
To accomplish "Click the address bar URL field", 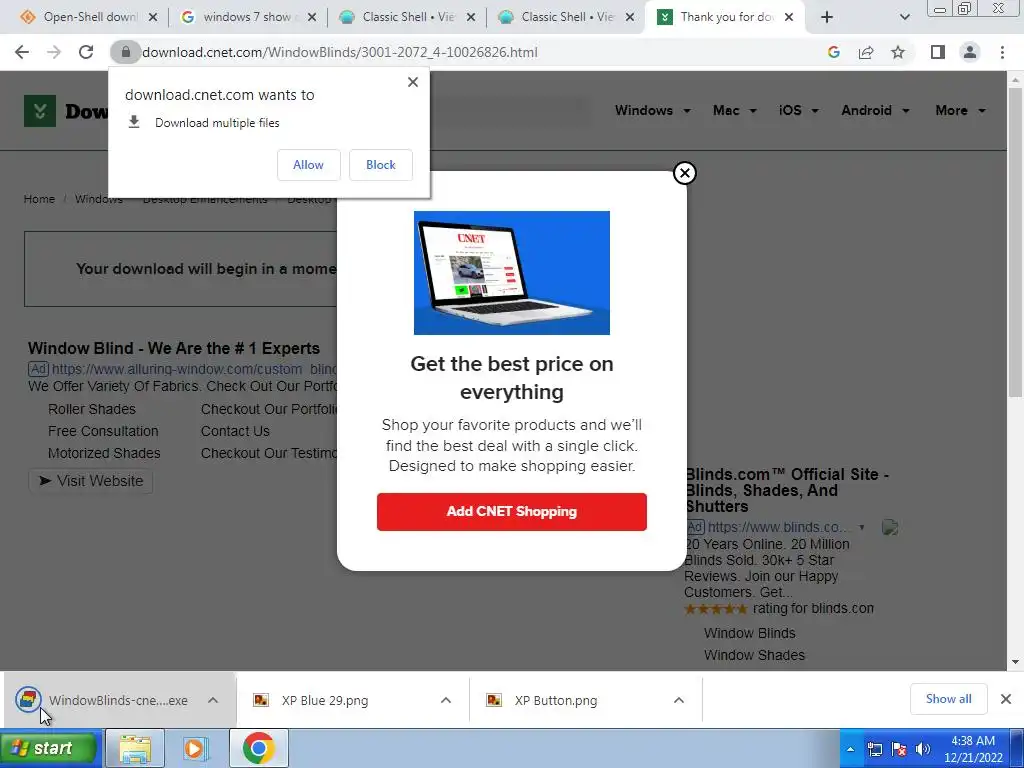I will pyautogui.click(x=340, y=52).
